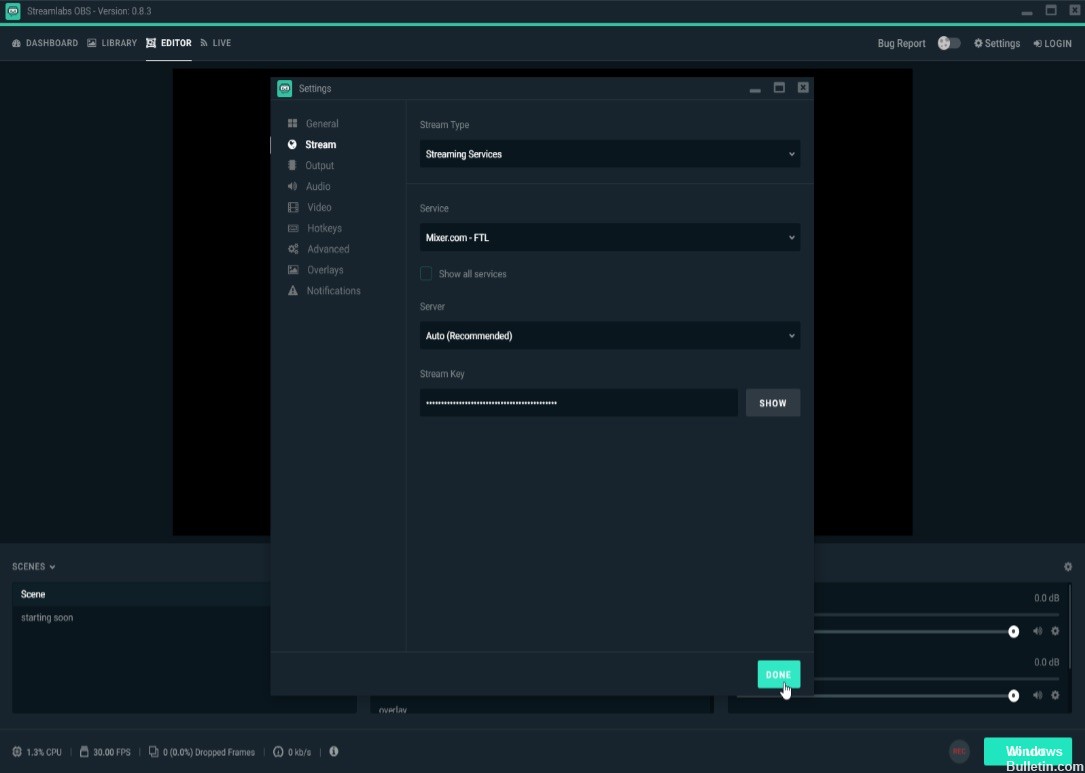Click the info icon in status bar

(x=334, y=751)
